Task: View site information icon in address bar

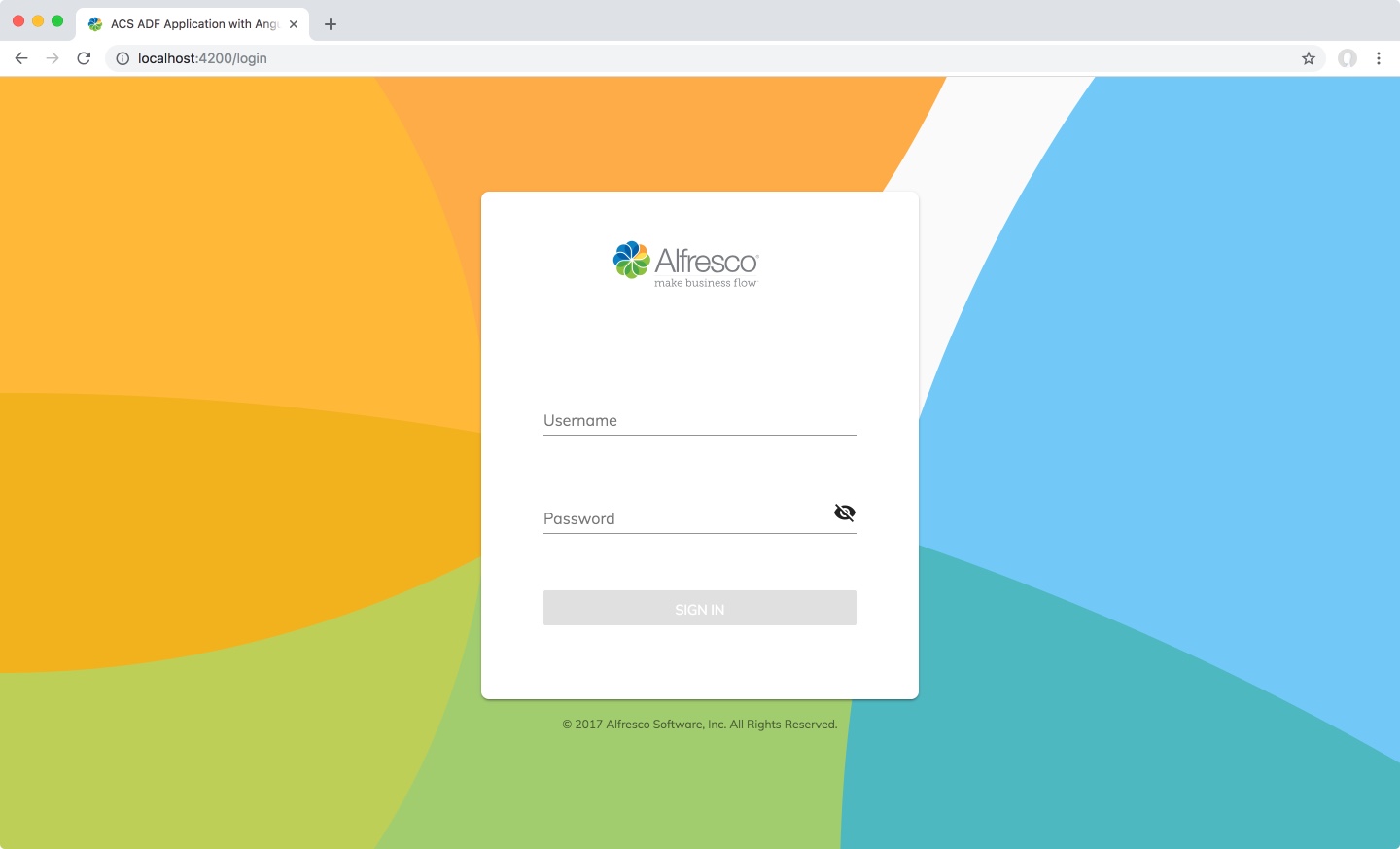Action: click(122, 58)
